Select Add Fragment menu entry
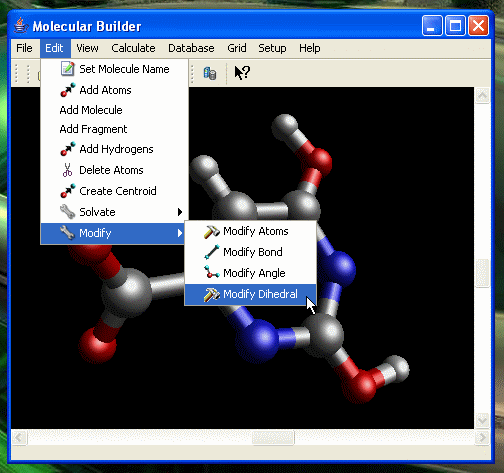504x473 pixels. 93,129
